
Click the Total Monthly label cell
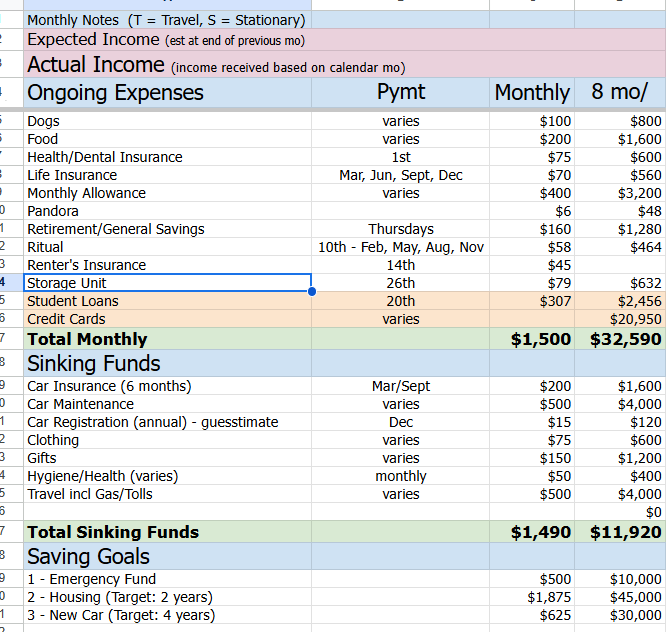[167, 339]
